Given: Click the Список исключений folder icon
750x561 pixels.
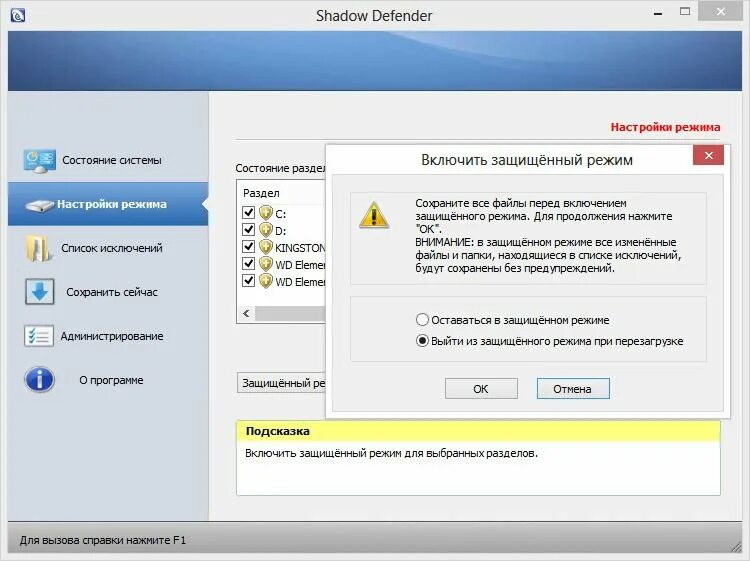Looking at the screenshot, I should tap(39, 248).
